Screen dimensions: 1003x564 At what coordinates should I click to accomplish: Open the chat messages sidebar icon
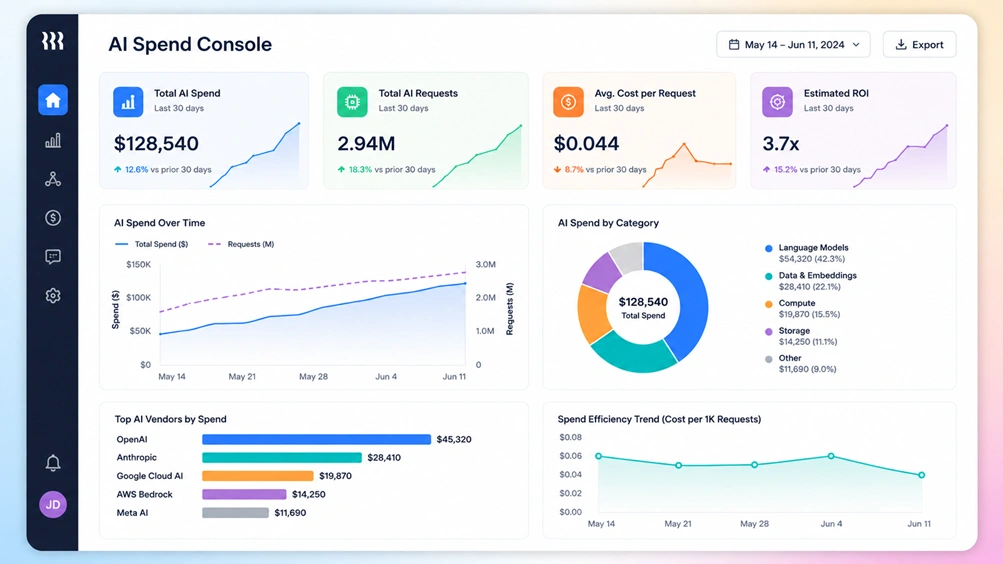pyautogui.click(x=53, y=257)
